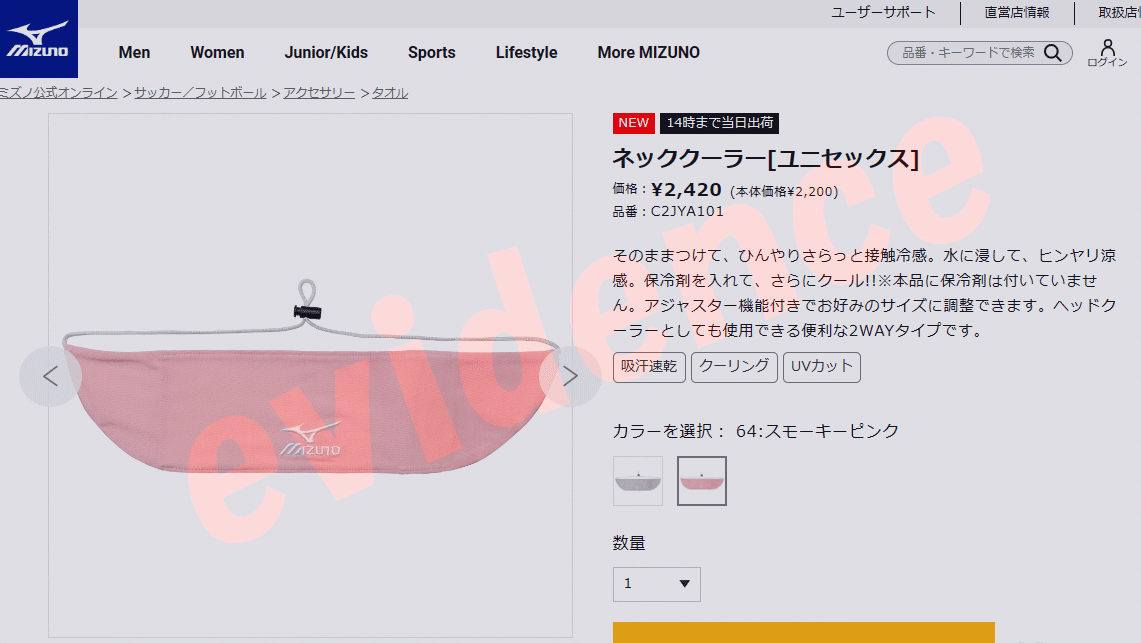This screenshot has height=643, width=1141.
Task: Show previous product image arrow
Action: tap(50, 376)
